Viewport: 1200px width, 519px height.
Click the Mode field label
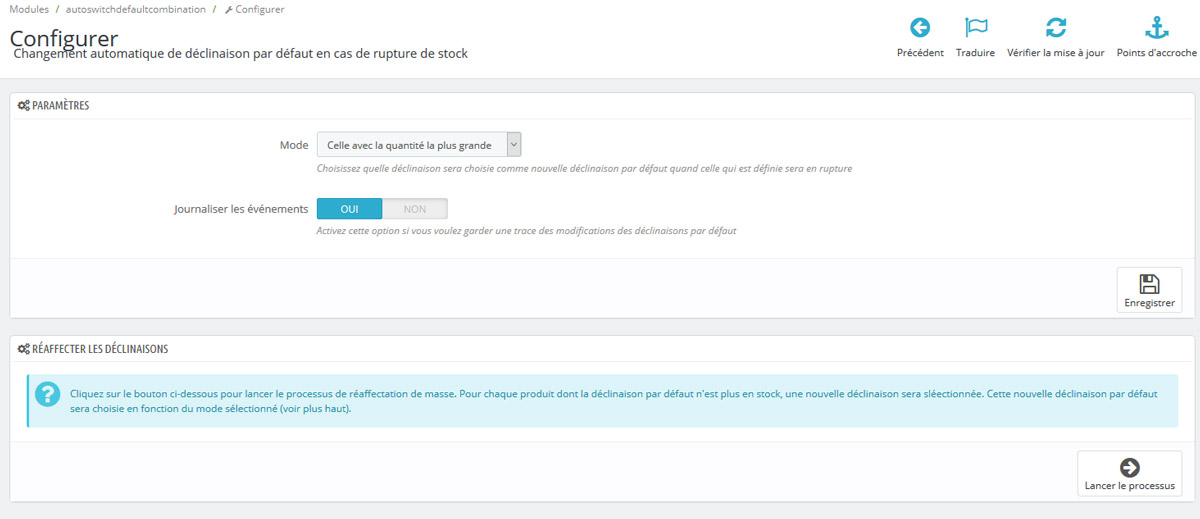pyautogui.click(x=293, y=145)
